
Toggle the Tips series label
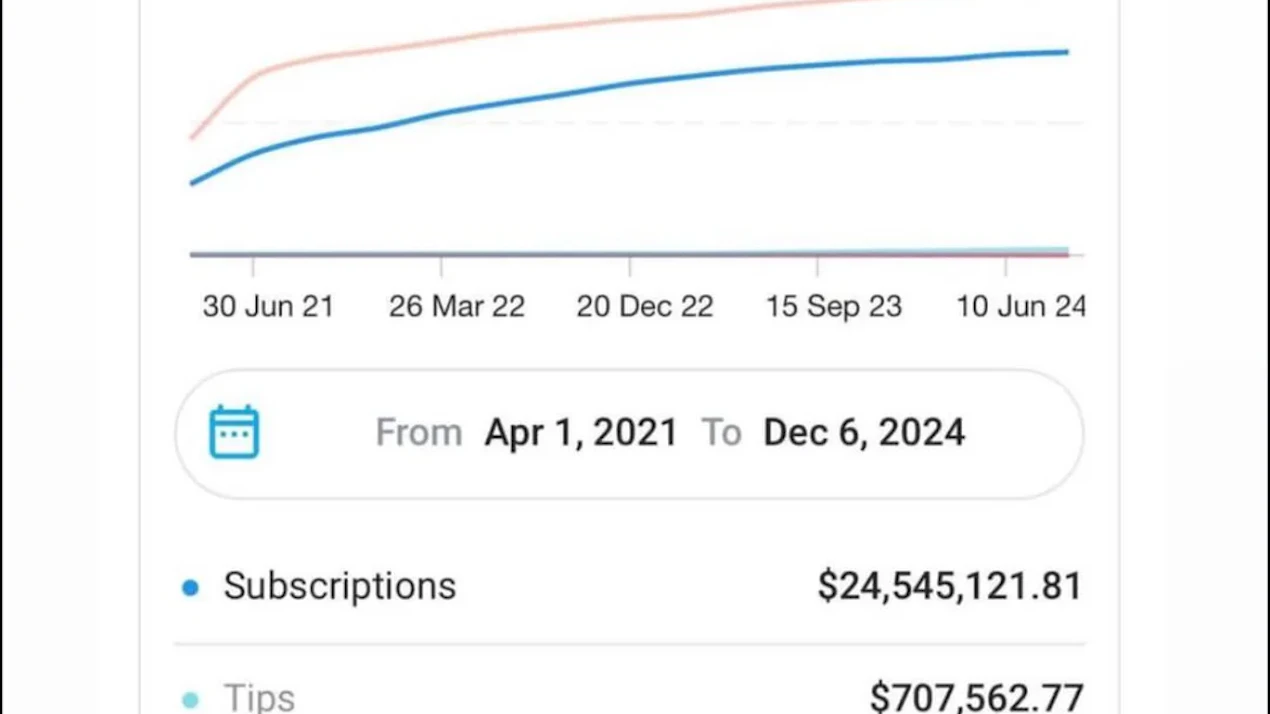click(259, 698)
